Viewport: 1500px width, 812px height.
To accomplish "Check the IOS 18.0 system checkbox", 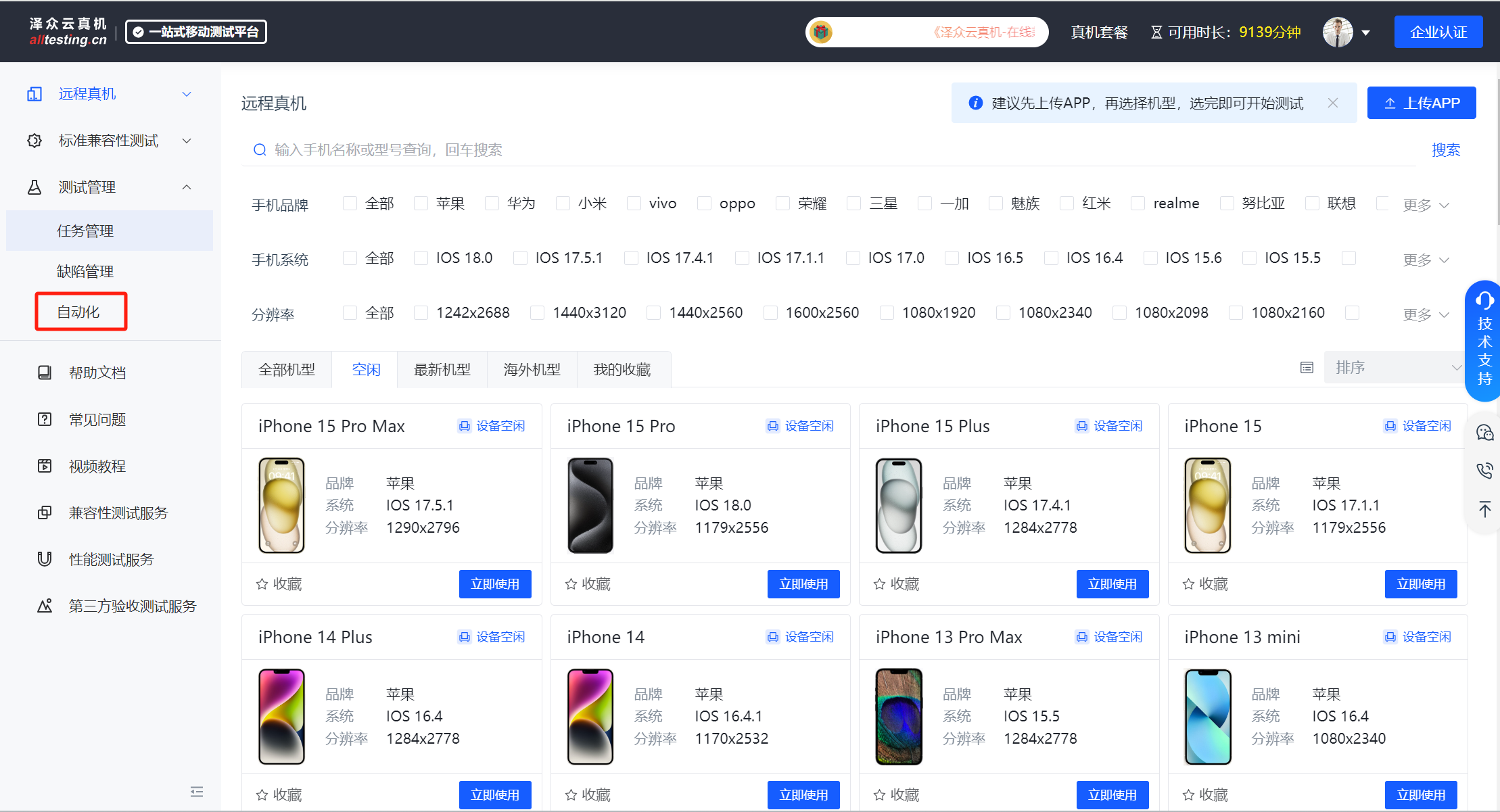I will 421,258.
